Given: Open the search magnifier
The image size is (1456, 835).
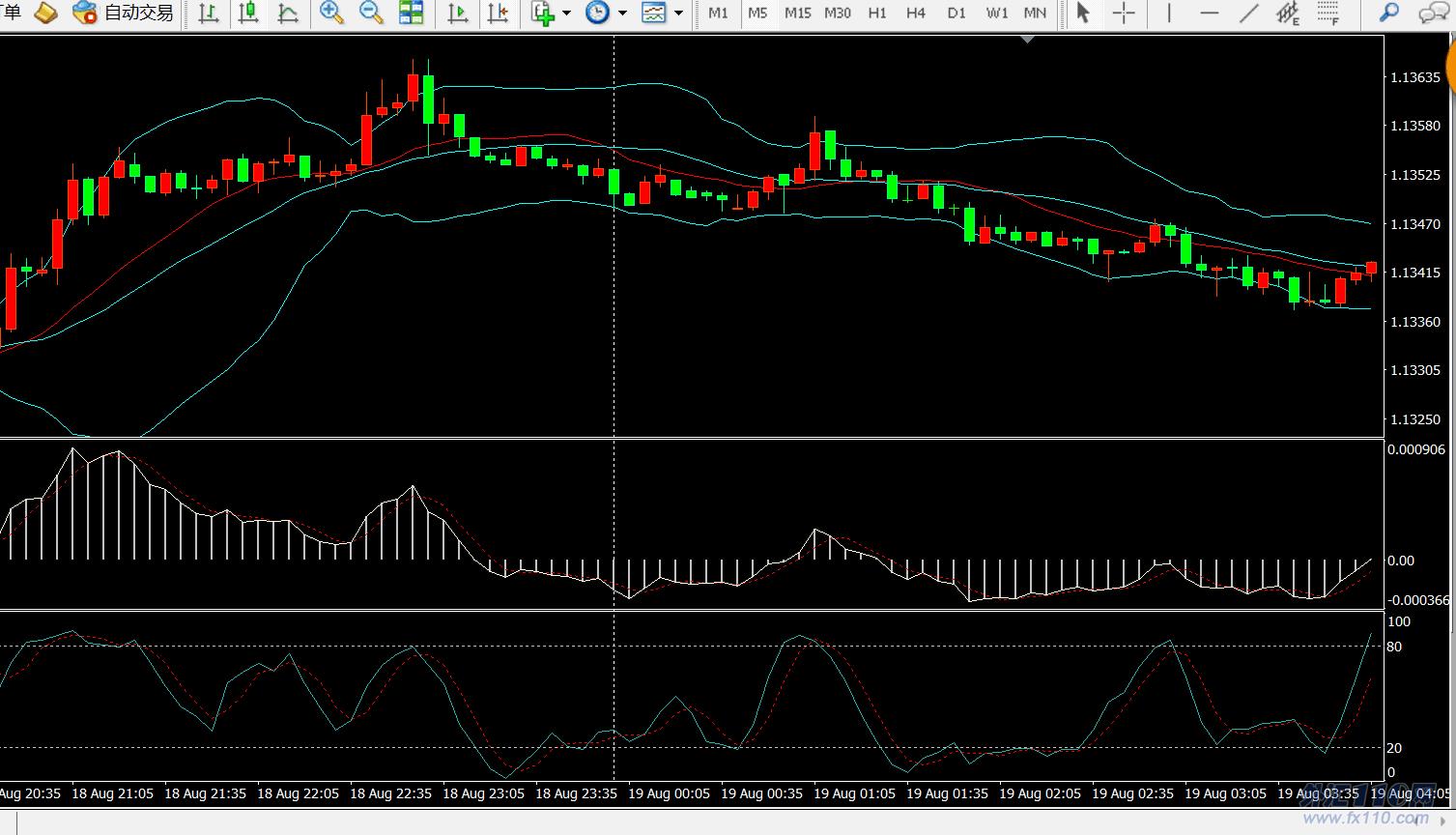Looking at the screenshot, I should [x=1388, y=13].
